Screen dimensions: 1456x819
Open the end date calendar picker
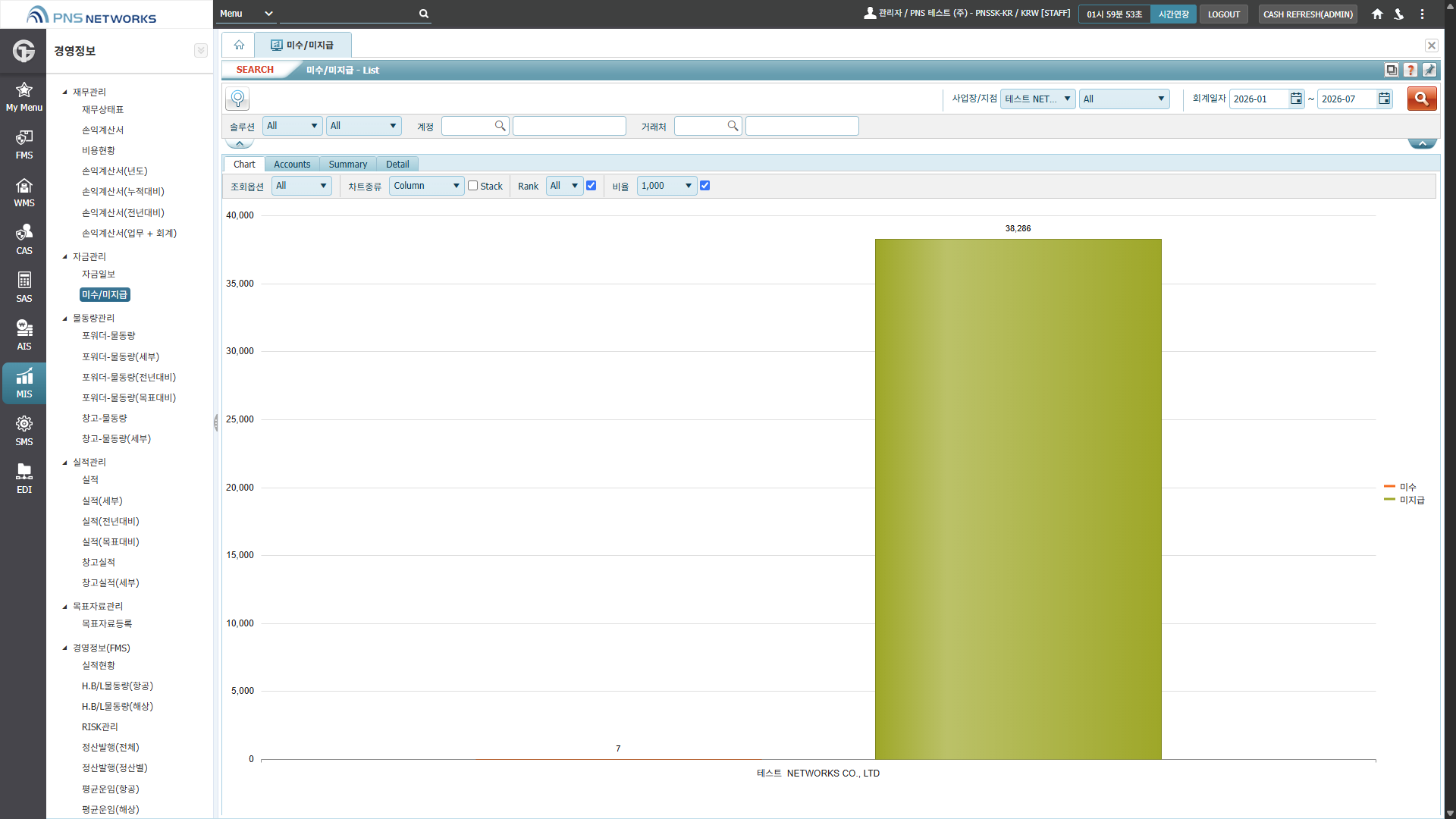coord(1384,99)
